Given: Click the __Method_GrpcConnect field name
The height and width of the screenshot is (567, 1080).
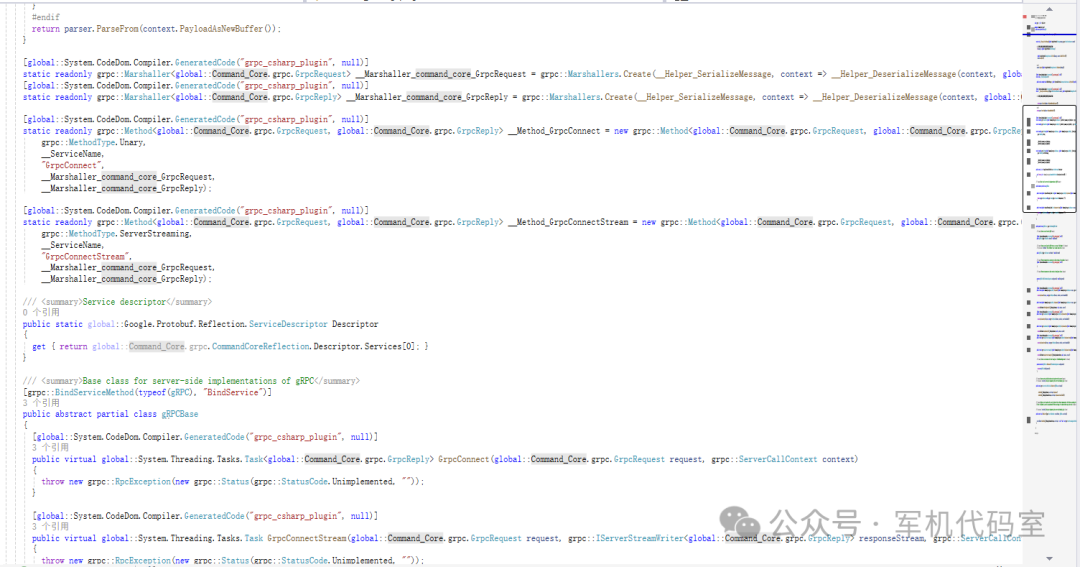Looking at the screenshot, I should [554, 131].
